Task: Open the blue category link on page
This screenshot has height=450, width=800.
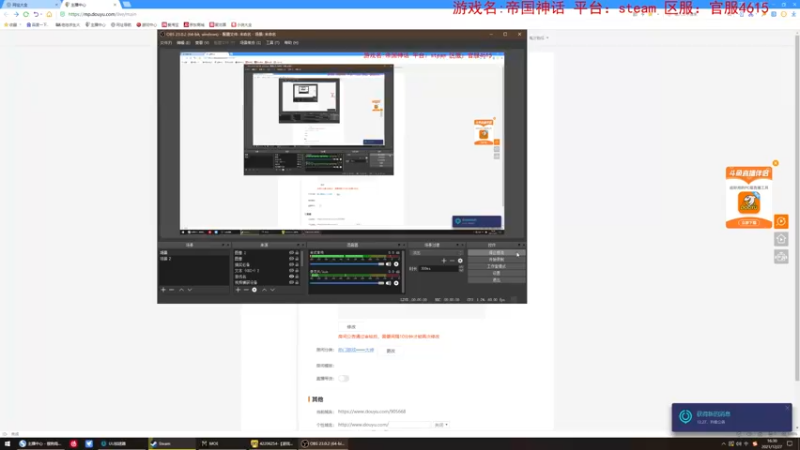Action: coord(356,350)
